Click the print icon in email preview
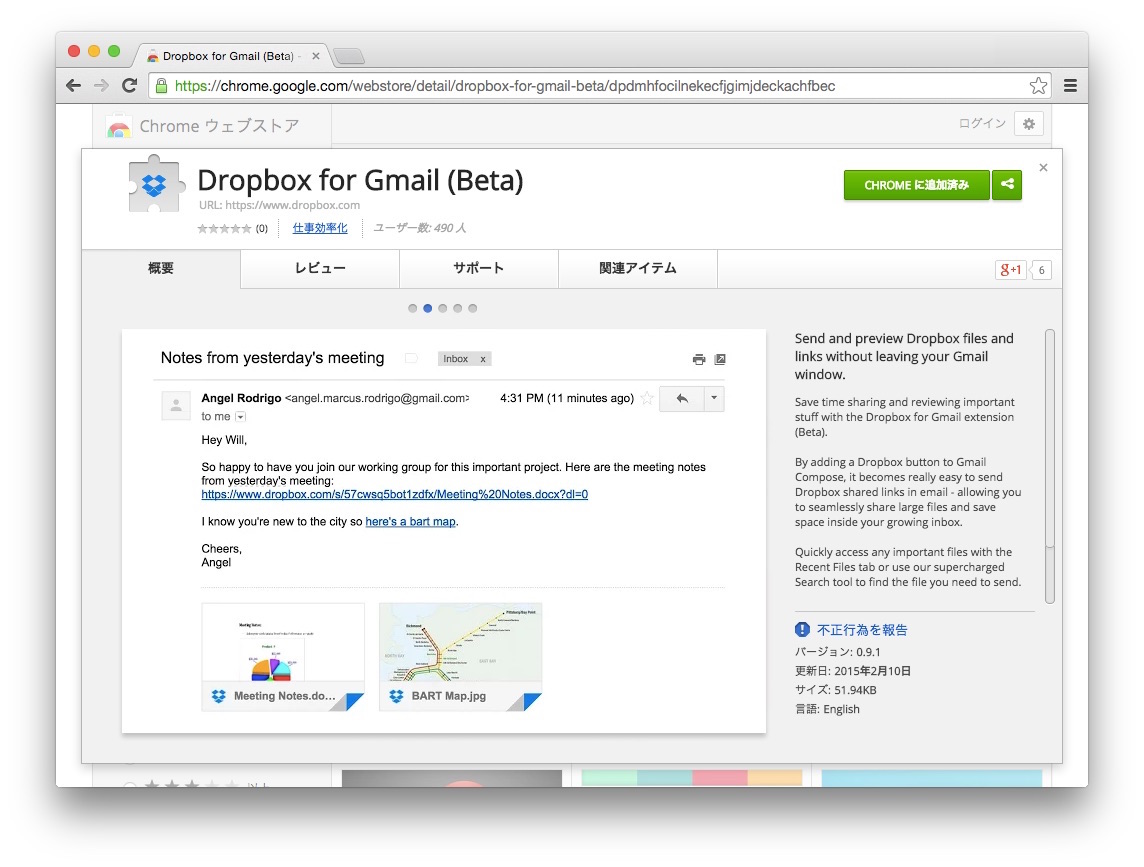Image resolution: width=1144 pixels, height=867 pixels. click(699, 359)
